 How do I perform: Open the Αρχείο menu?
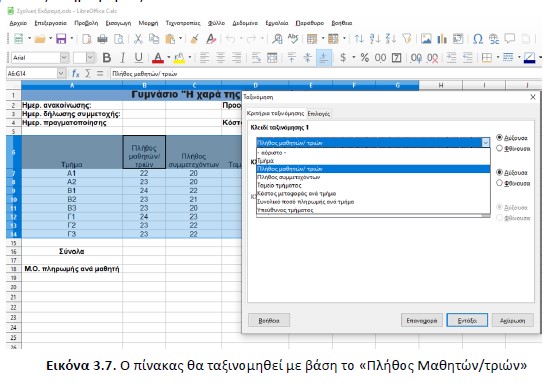18,23
